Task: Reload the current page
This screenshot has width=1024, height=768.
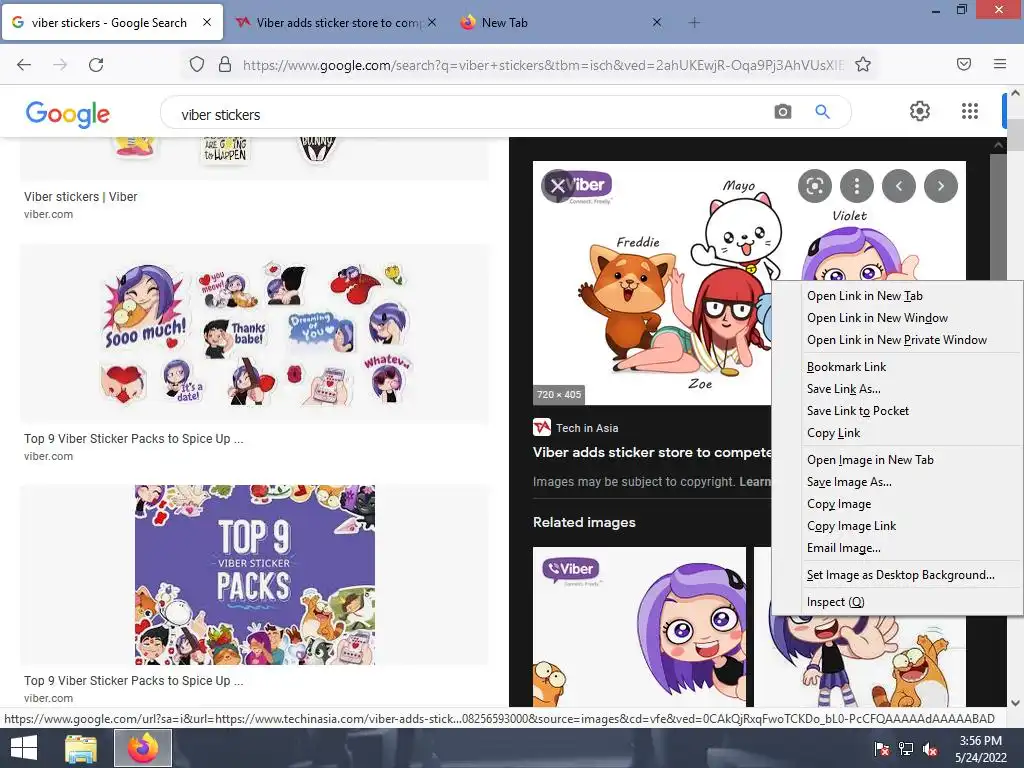Action: point(96,64)
